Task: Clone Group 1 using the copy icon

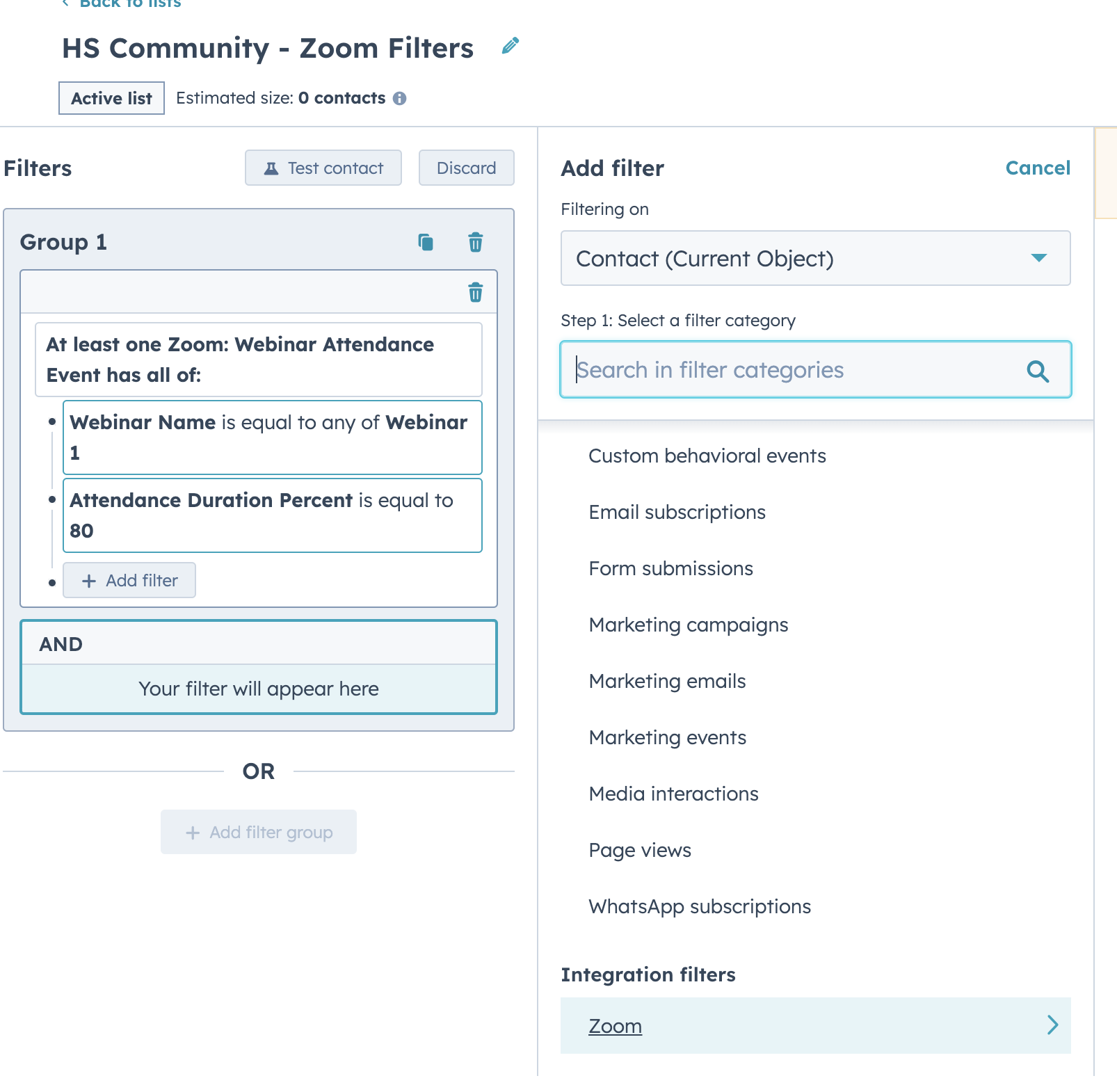Action: [426, 243]
